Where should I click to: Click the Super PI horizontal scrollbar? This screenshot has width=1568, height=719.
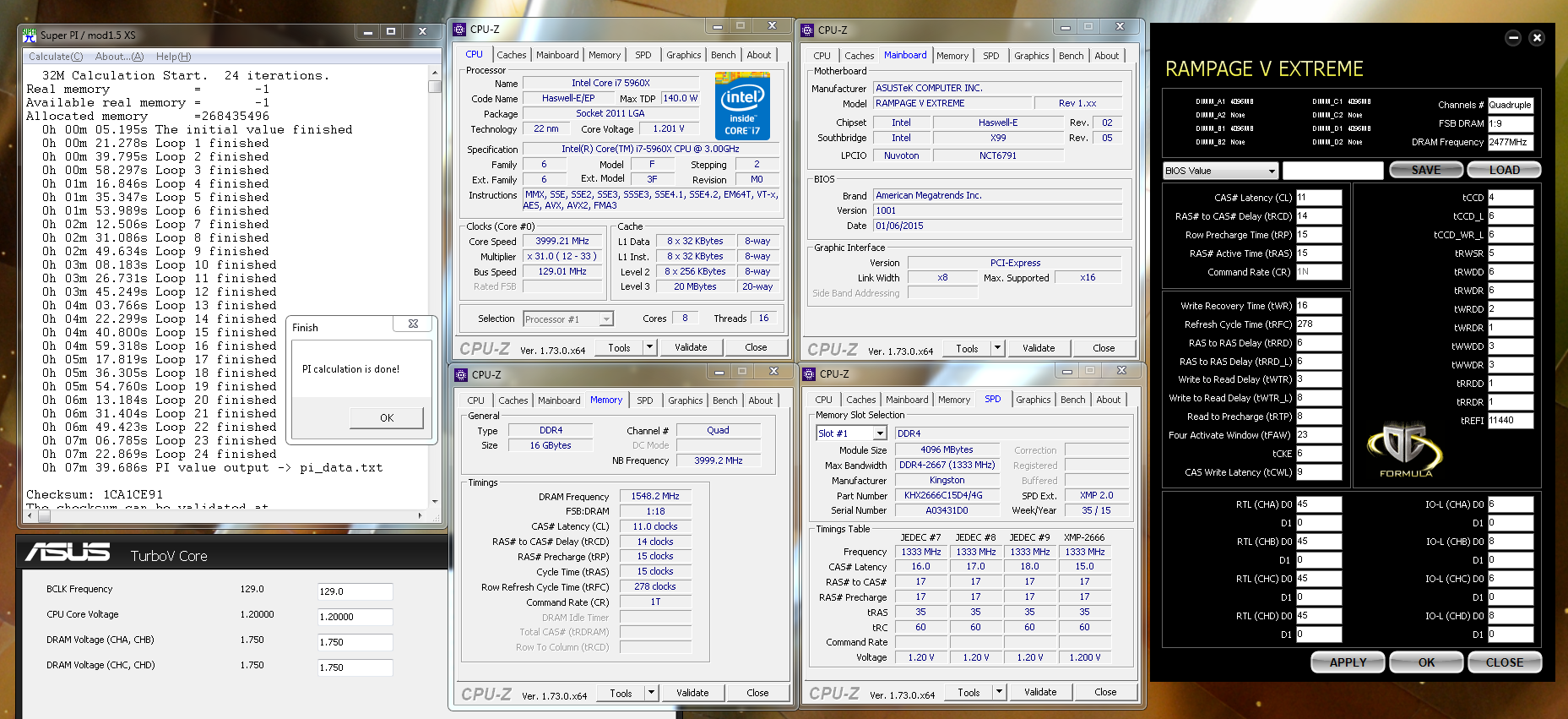coord(226,515)
